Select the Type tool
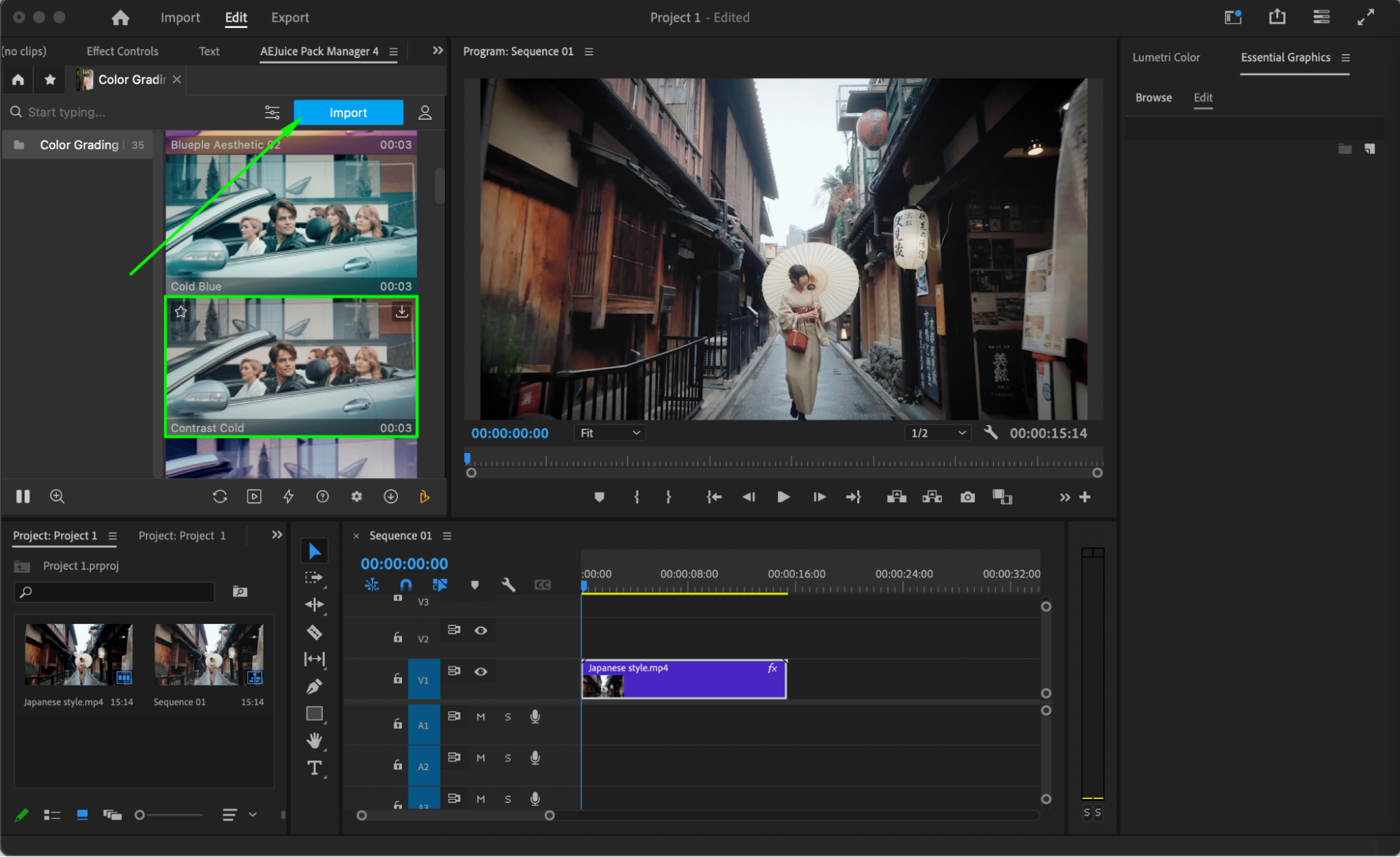Image resolution: width=1400 pixels, height=857 pixels. pos(314,768)
